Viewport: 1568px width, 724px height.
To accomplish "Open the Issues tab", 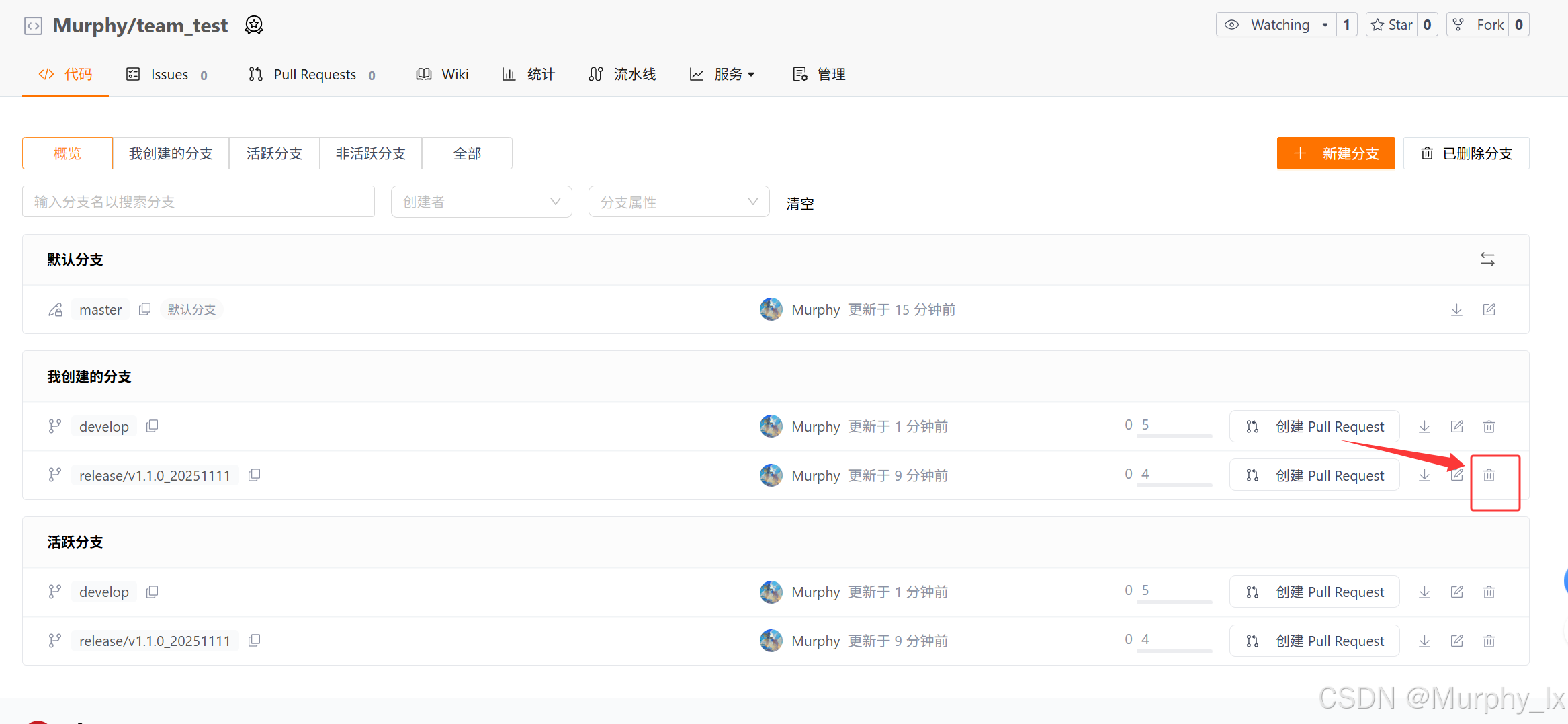I will pos(167,74).
